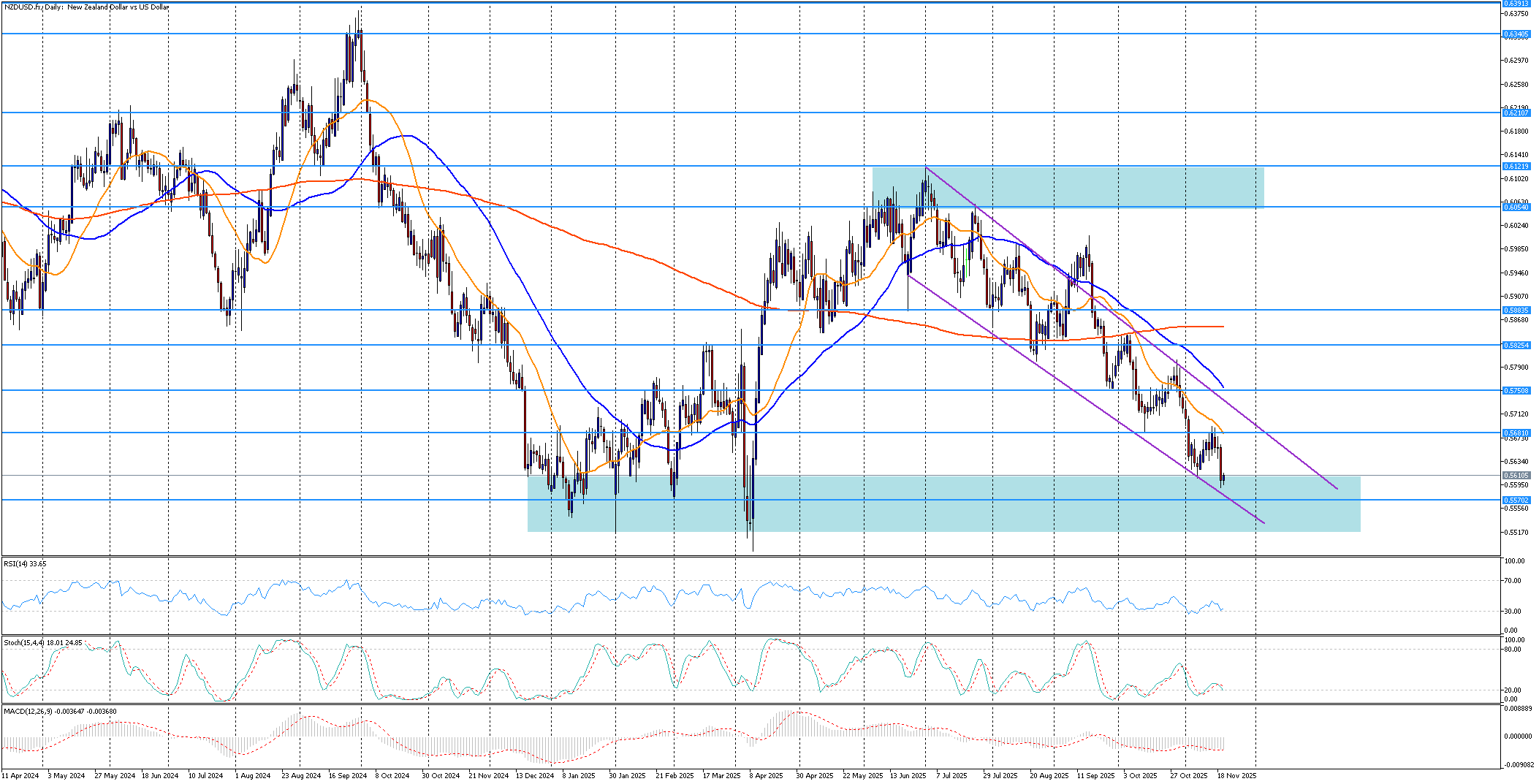
Task: Click the 0.58835 horizontal line label
Action: click(x=1516, y=311)
